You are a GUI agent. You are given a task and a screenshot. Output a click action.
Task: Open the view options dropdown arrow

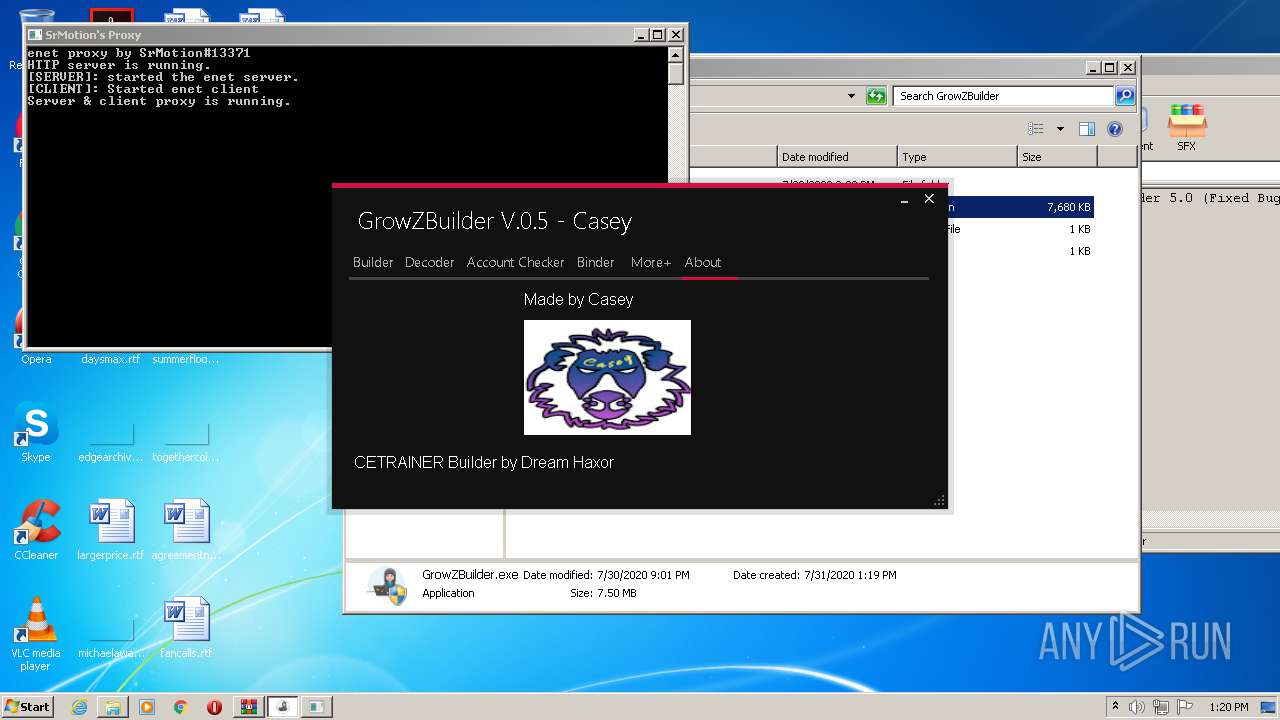1060,129
